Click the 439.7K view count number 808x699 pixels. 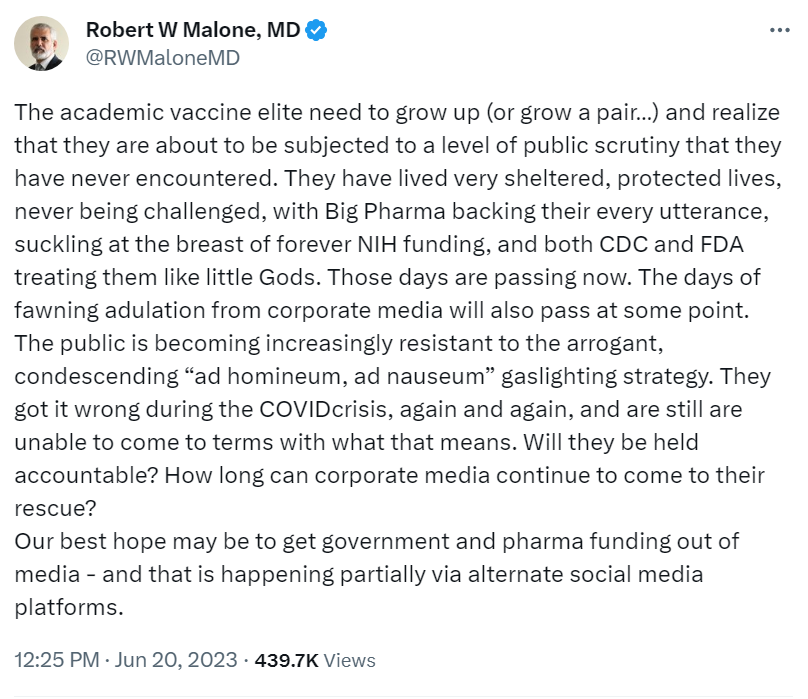(x=287, y=660)
